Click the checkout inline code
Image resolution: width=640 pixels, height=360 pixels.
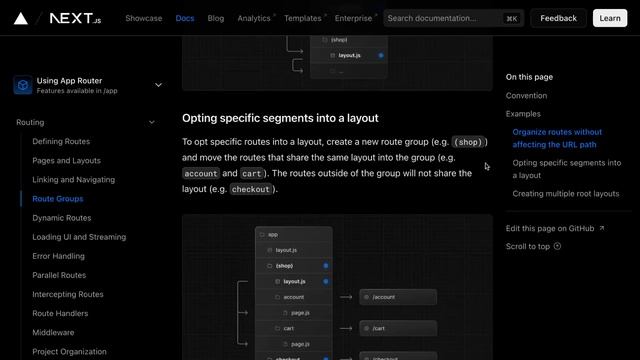[251, 189]
